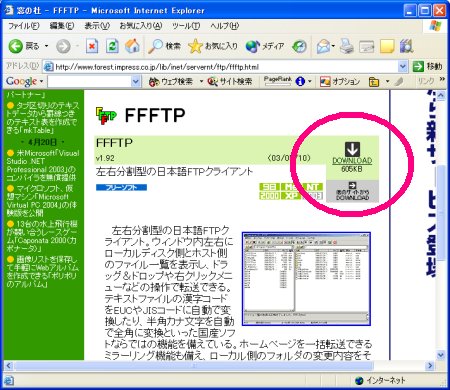Click the FFFTP screenshot thumbnail
The height and width of the screenshot is (390, 450).
click(306, 279)
